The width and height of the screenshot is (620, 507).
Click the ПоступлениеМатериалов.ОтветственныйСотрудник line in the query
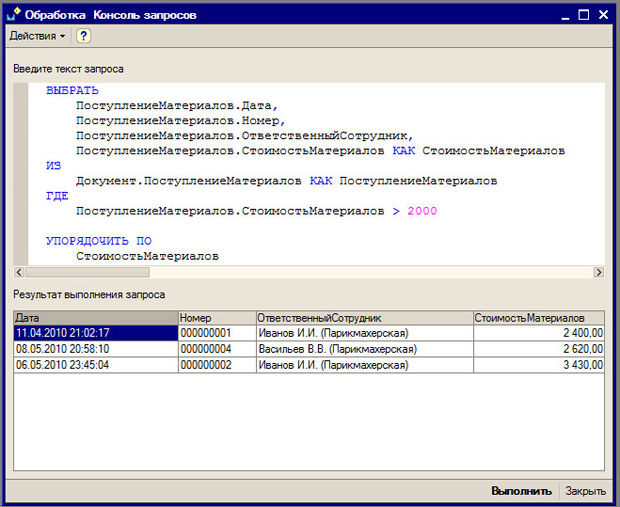click(245, 136)
